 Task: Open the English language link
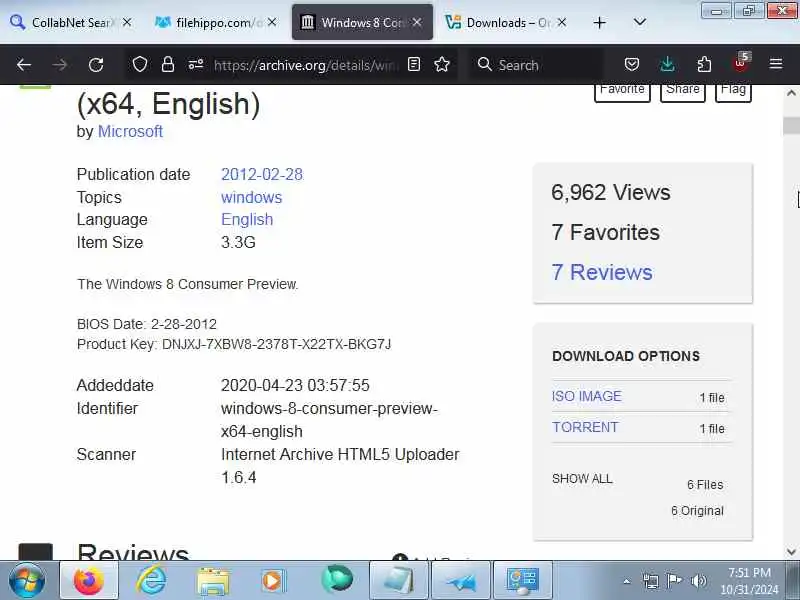[247, 219]
